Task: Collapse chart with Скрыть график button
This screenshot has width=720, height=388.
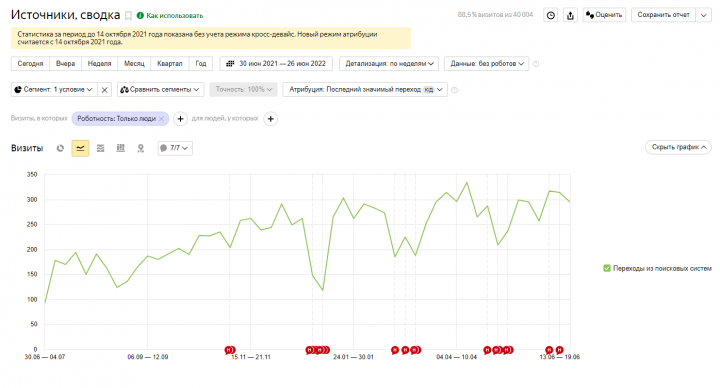Action: click(678, 147)
